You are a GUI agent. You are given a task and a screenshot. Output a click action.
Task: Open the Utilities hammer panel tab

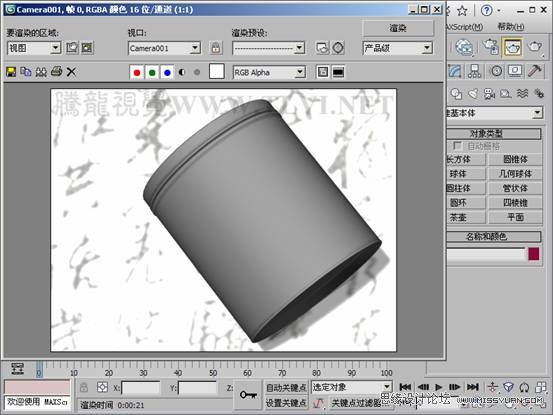(x=535, y=71)
